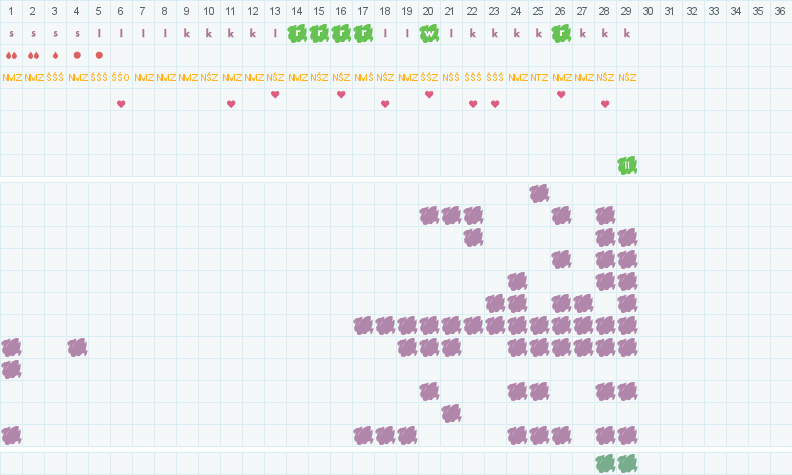Click the pink heart on day 13
Viewport: 792px width, 475px height.
[x=275, y=95]
